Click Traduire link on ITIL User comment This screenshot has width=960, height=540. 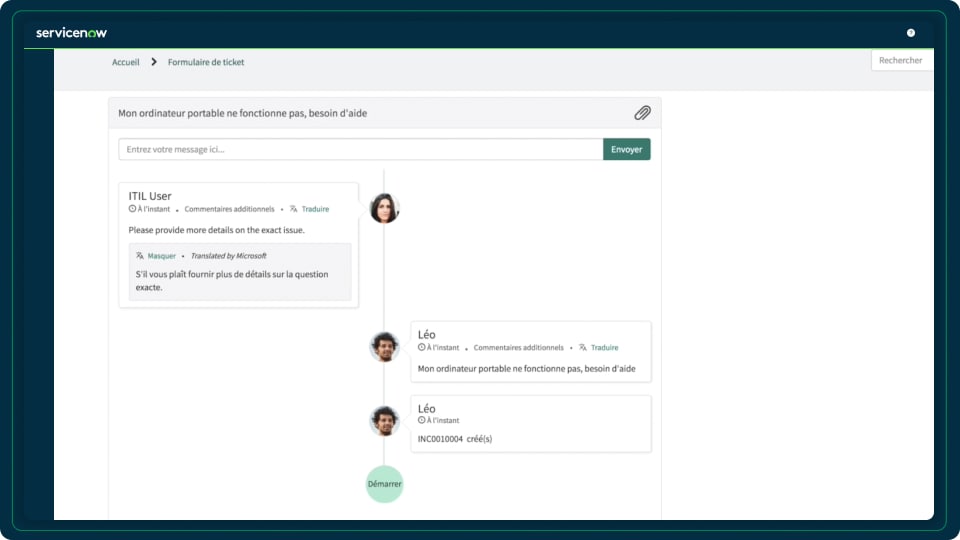pyautogui.click(x=315, y=209)
